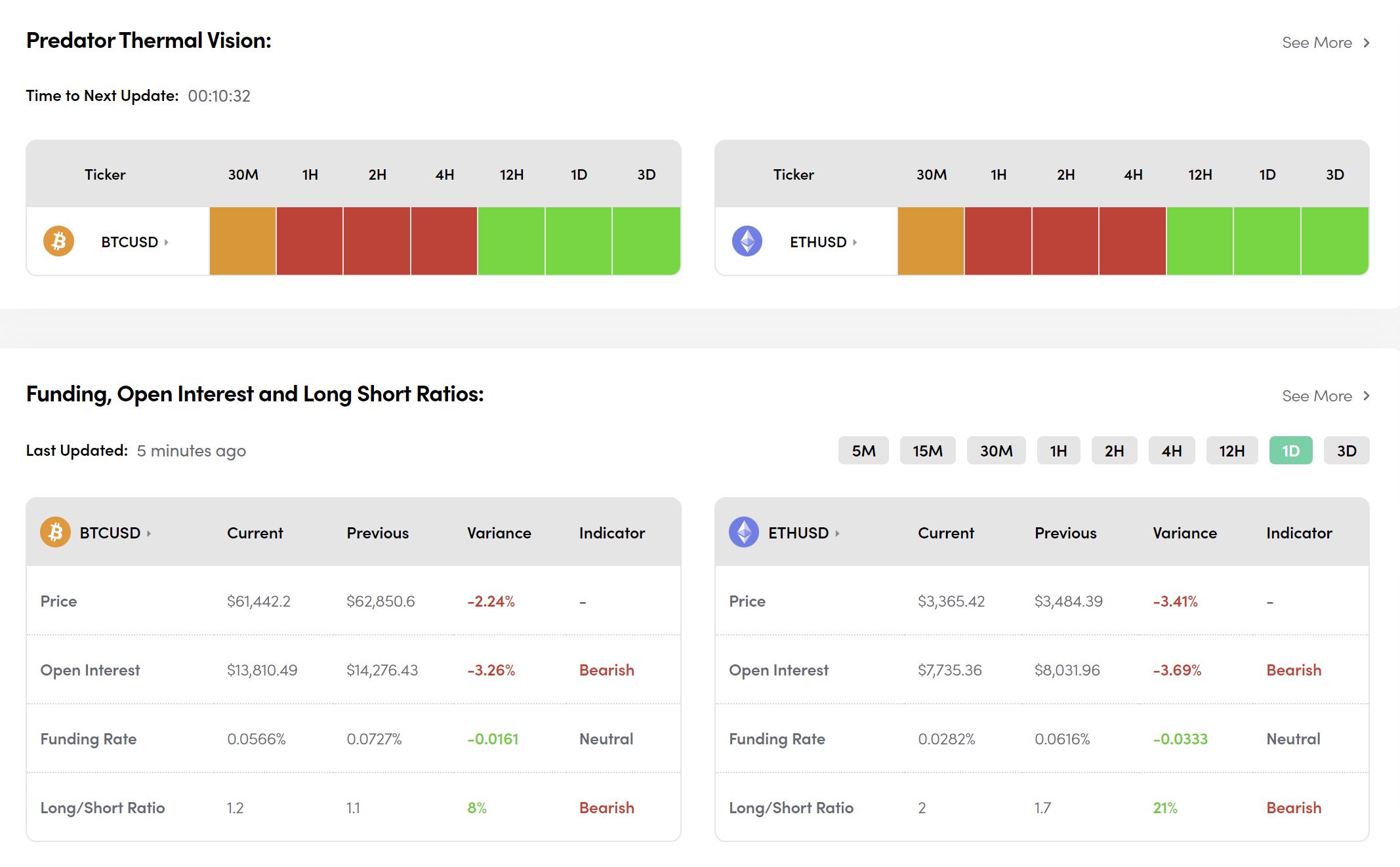Click BTCUSD 30M orange thermal cell
Viewport: 1400px width, 867px height.
coord(243,241)
